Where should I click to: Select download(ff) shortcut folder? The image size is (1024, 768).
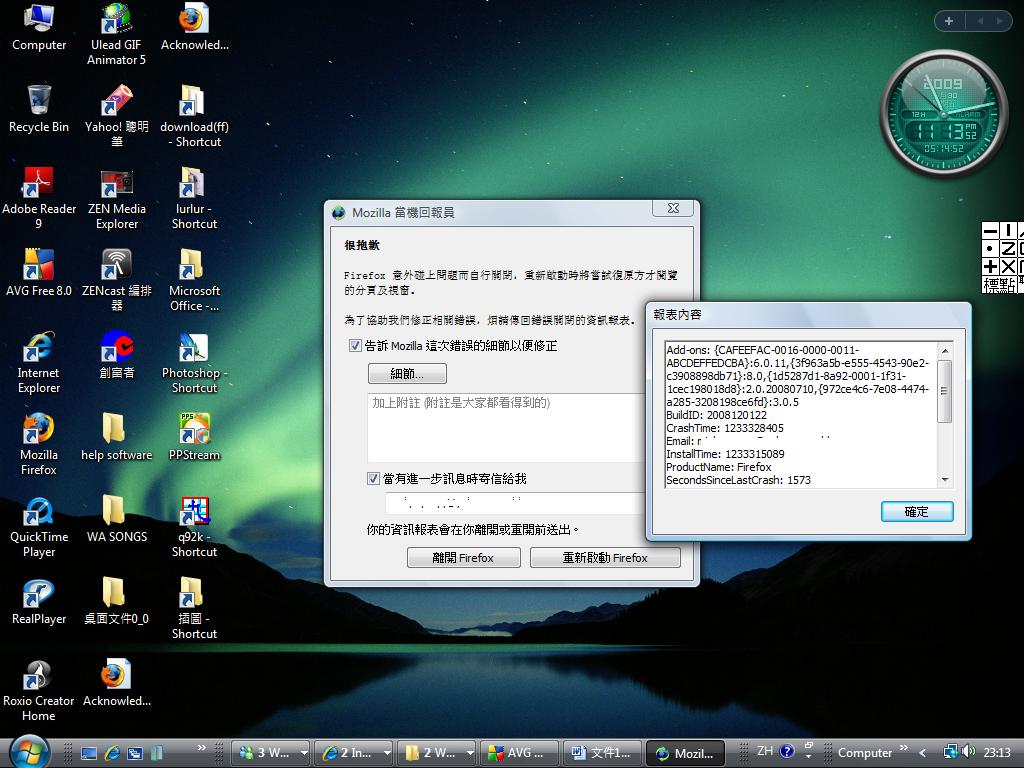[194, 116]
